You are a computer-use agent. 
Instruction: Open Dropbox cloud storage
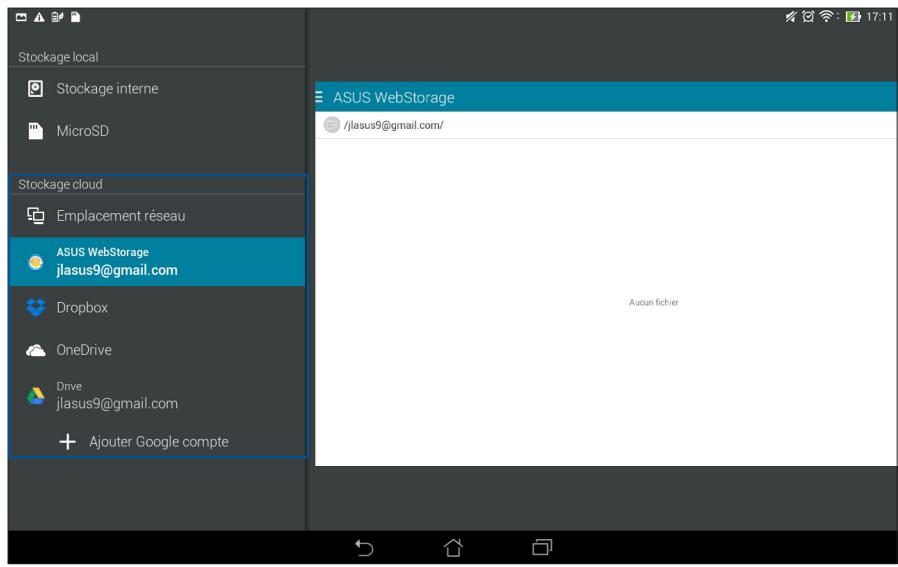click(156, 308)
